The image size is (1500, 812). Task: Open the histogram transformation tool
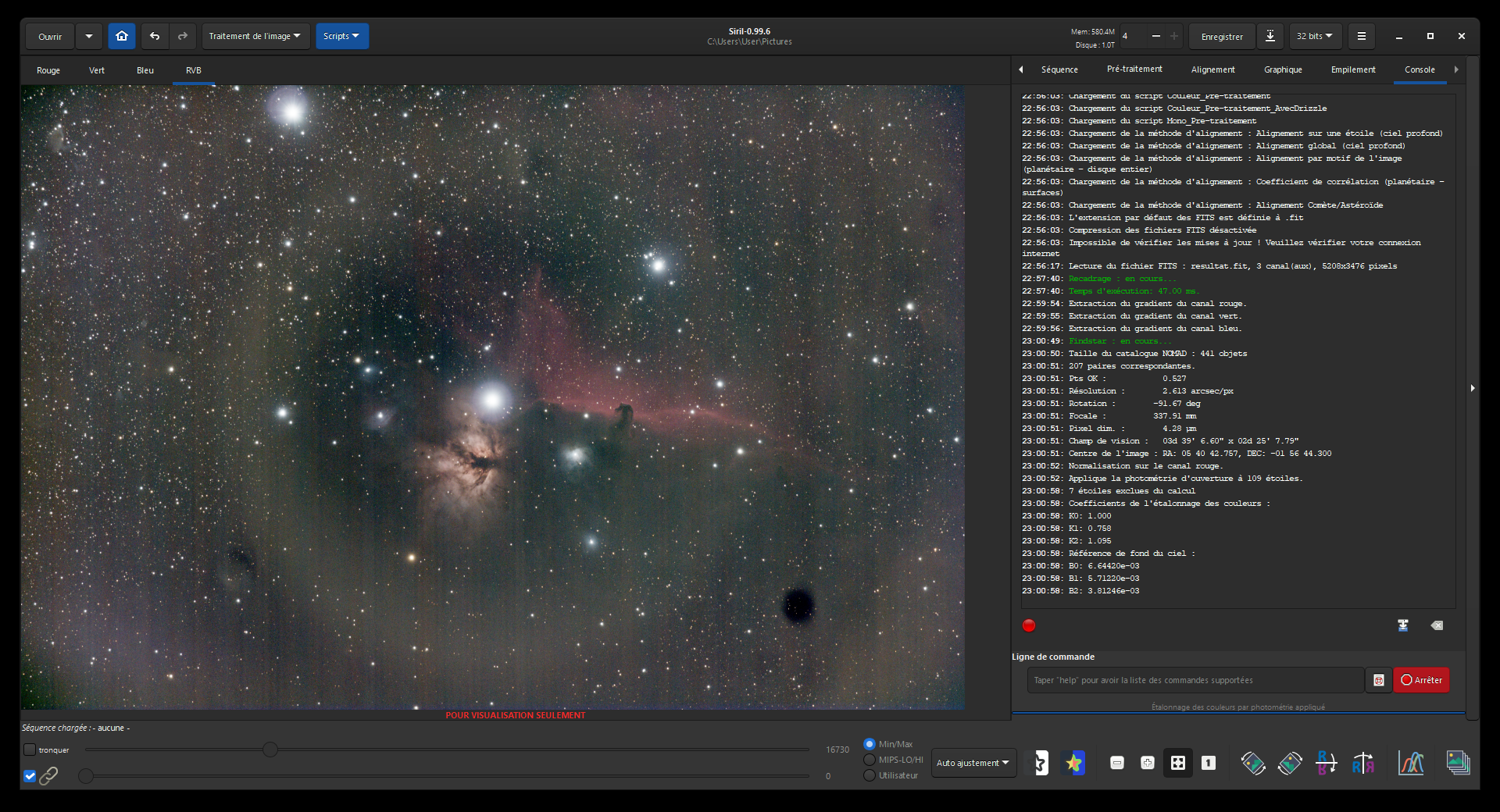(1411, 763)
